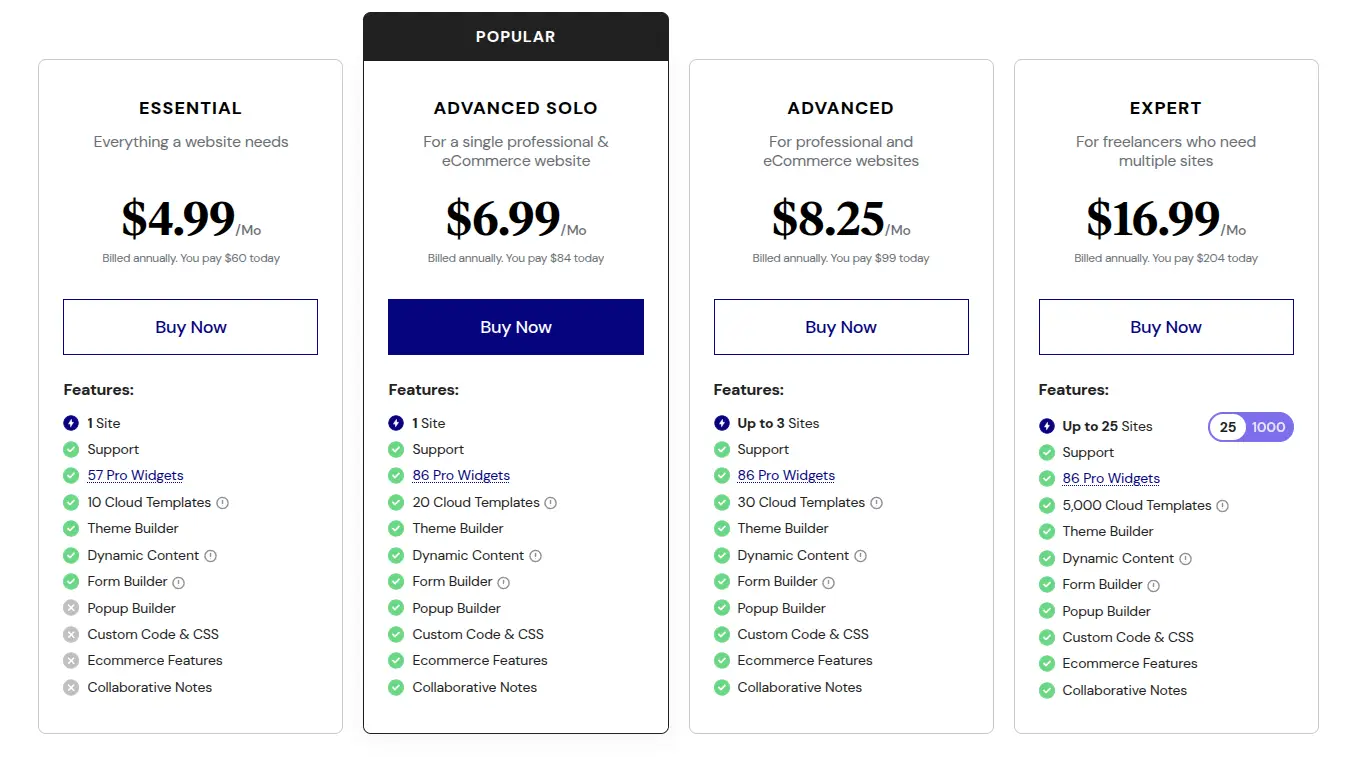Click Buy Now on the Advanced Solo plan
The height and width of the screenshot is (757, 1357).
(515, 326)
